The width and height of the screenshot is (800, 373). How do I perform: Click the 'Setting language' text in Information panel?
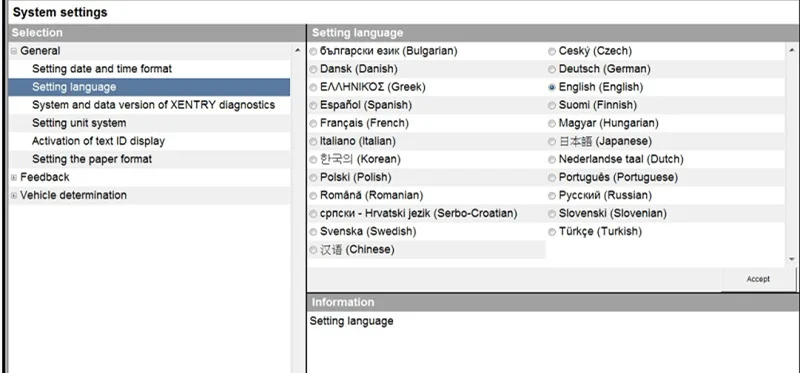(x=352, y=321)
